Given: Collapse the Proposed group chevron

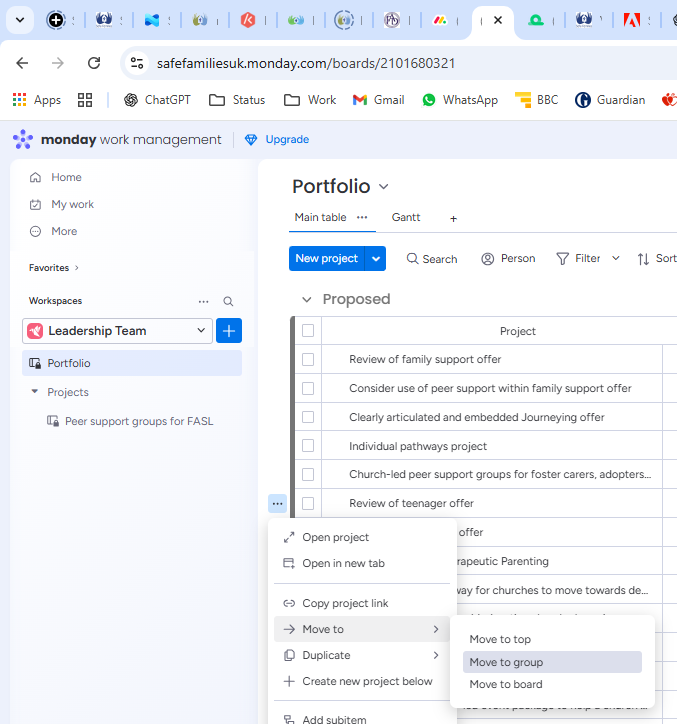Looking at the screenshot, I should coord(306,299).
